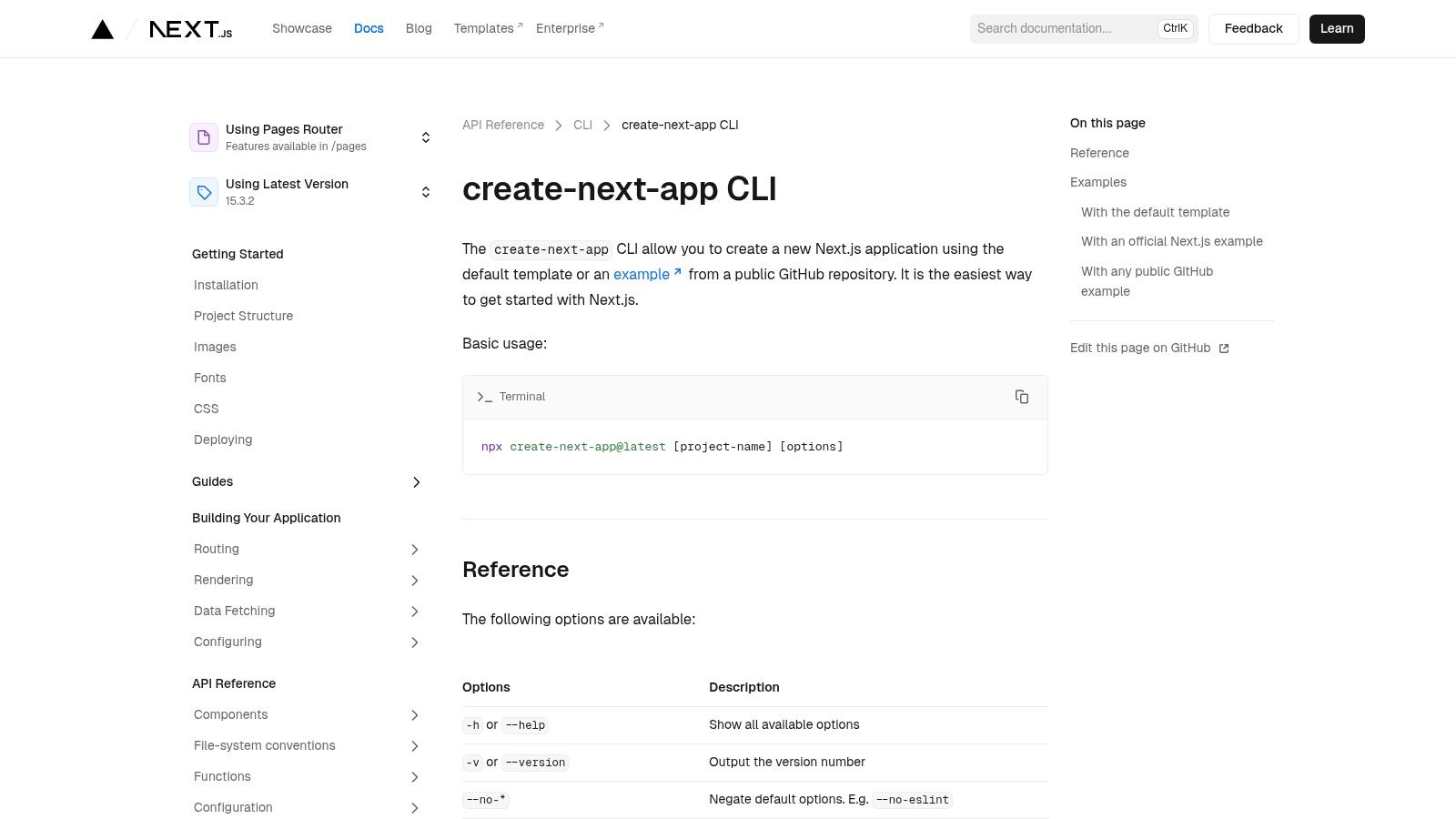Open Images in sidebar
This screenshot has width=1456, height=819.
(x=215, y=347)
